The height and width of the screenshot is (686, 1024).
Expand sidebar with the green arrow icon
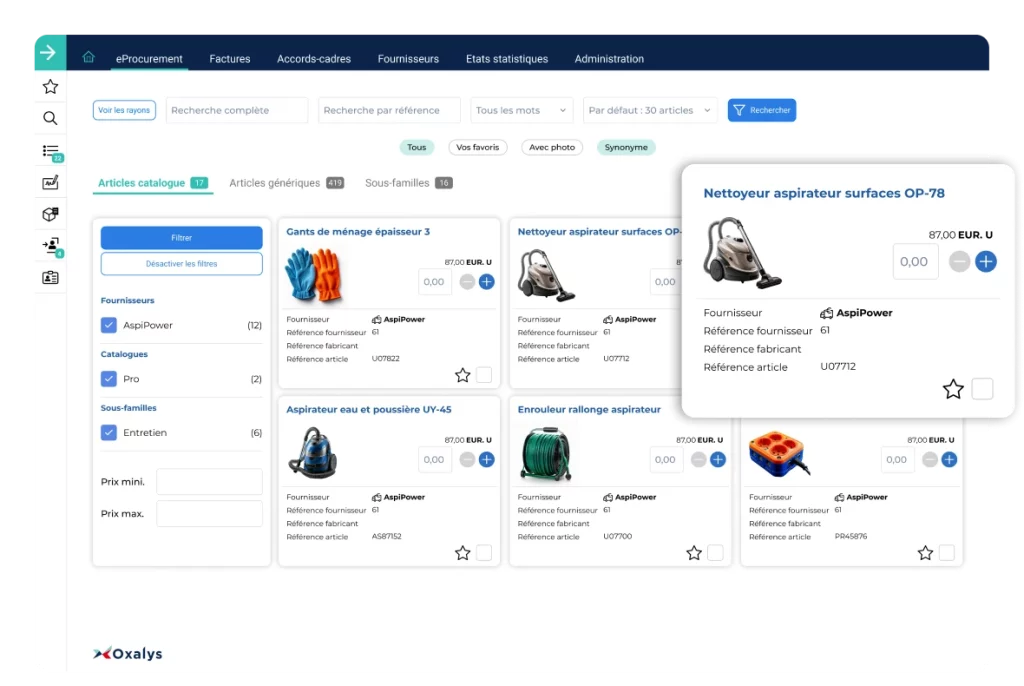coord(49,52)
